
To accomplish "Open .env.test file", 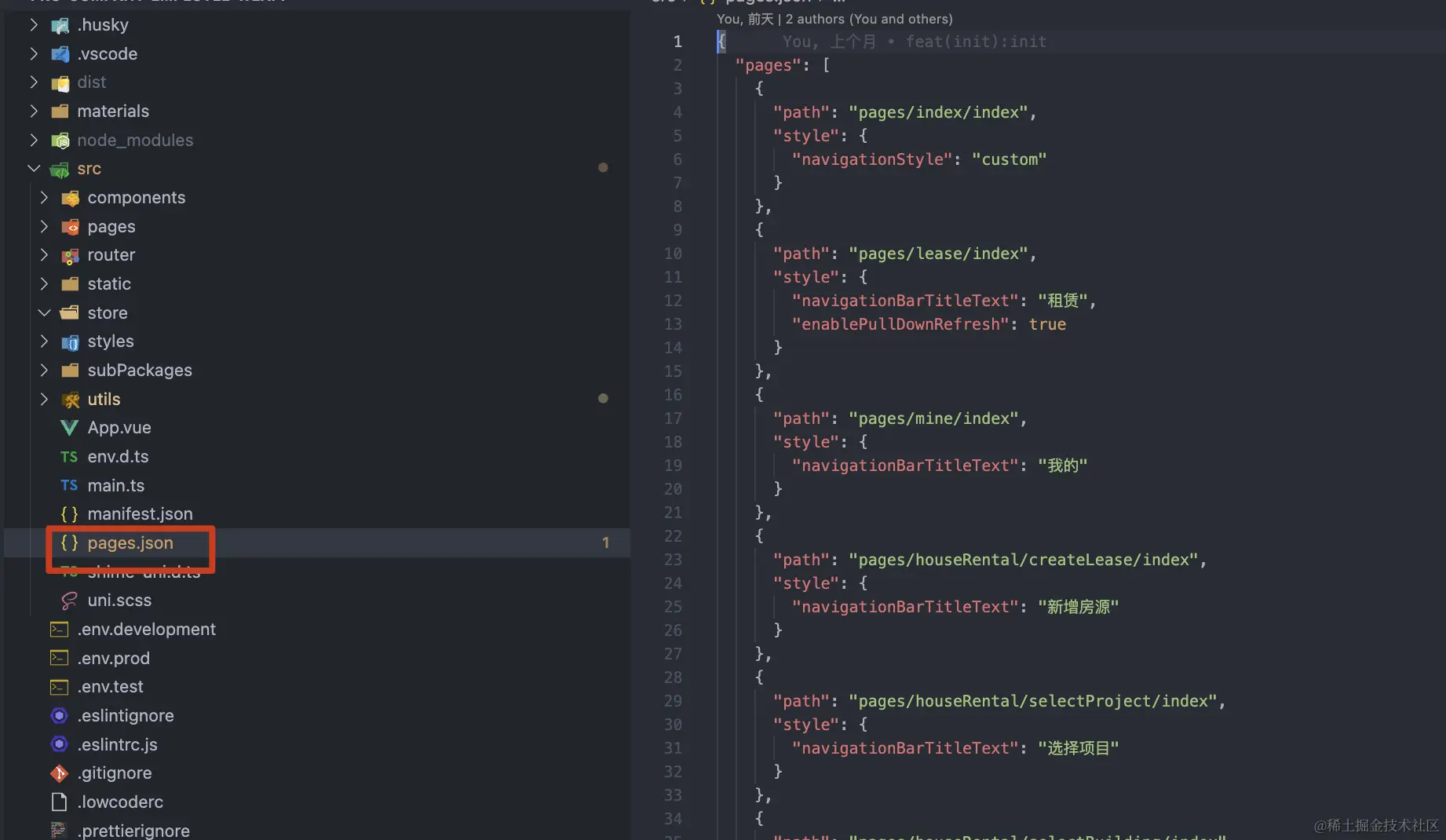I will click(x=110, y=687).
